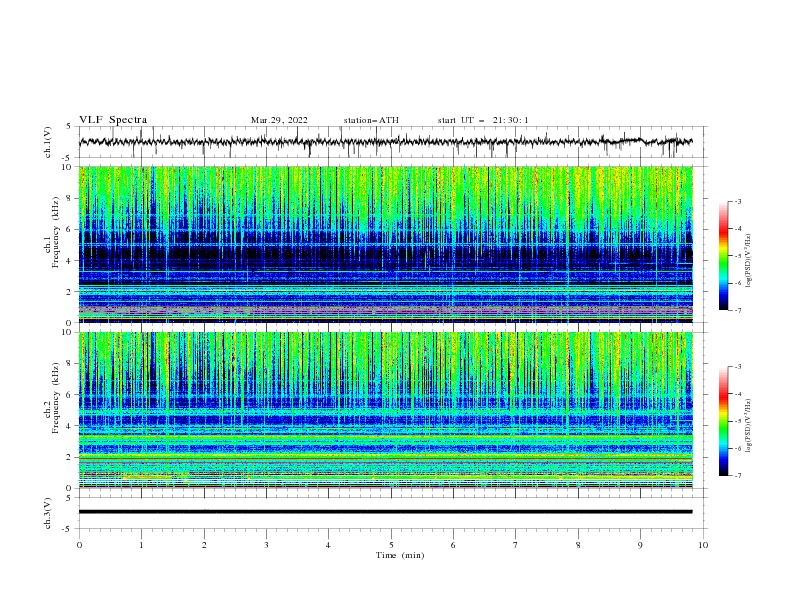
Task: Click the ch.1 spectrogram panel
Action: (385, 244)
